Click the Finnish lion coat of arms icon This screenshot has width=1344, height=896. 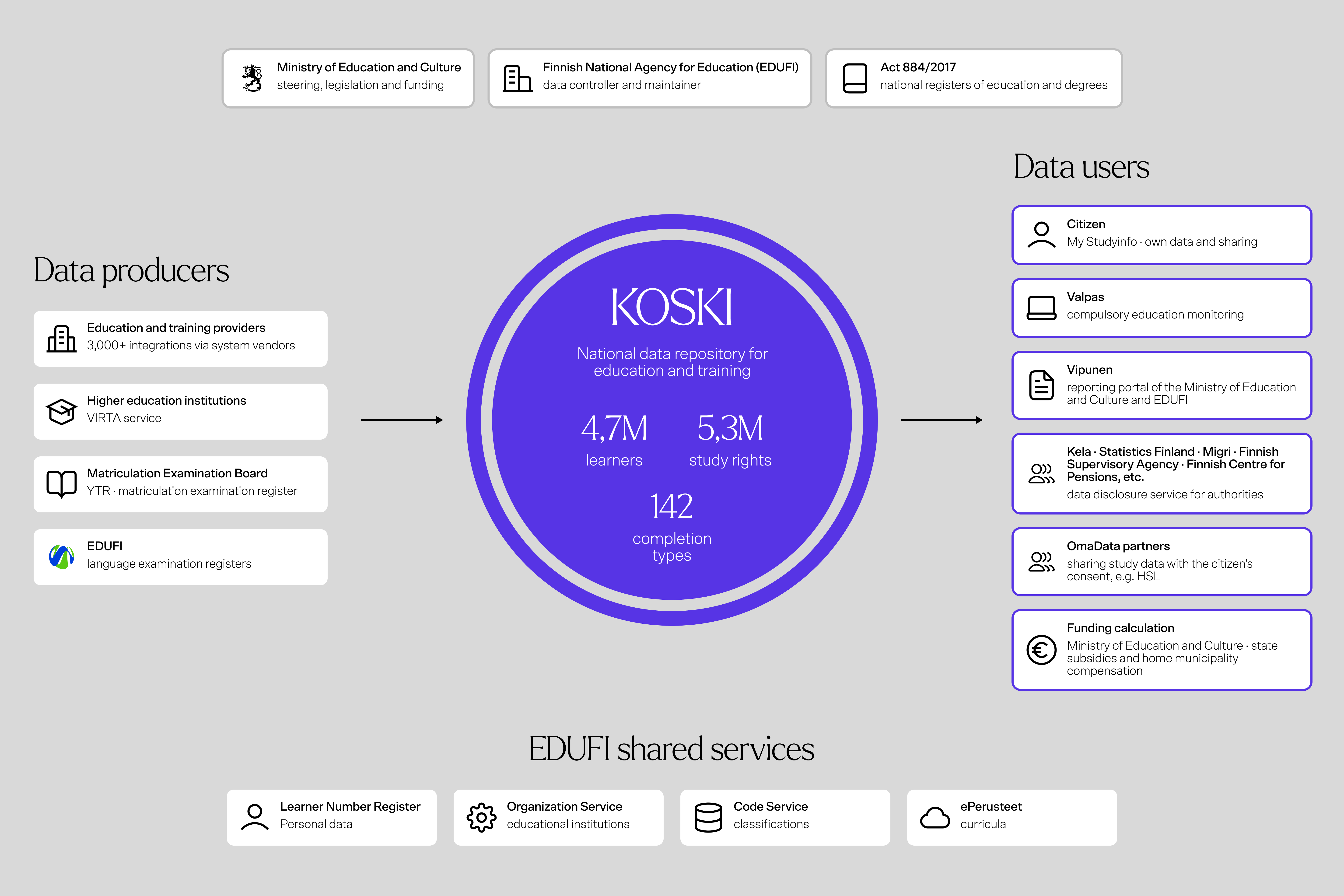pyautogui.click(x=252, y=78)
